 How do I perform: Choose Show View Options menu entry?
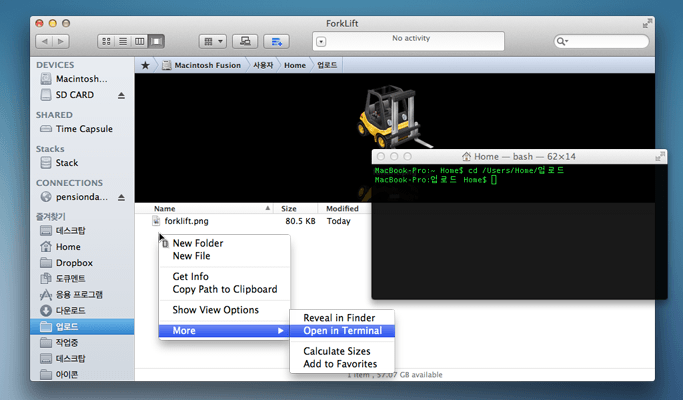tap(225, 310)
